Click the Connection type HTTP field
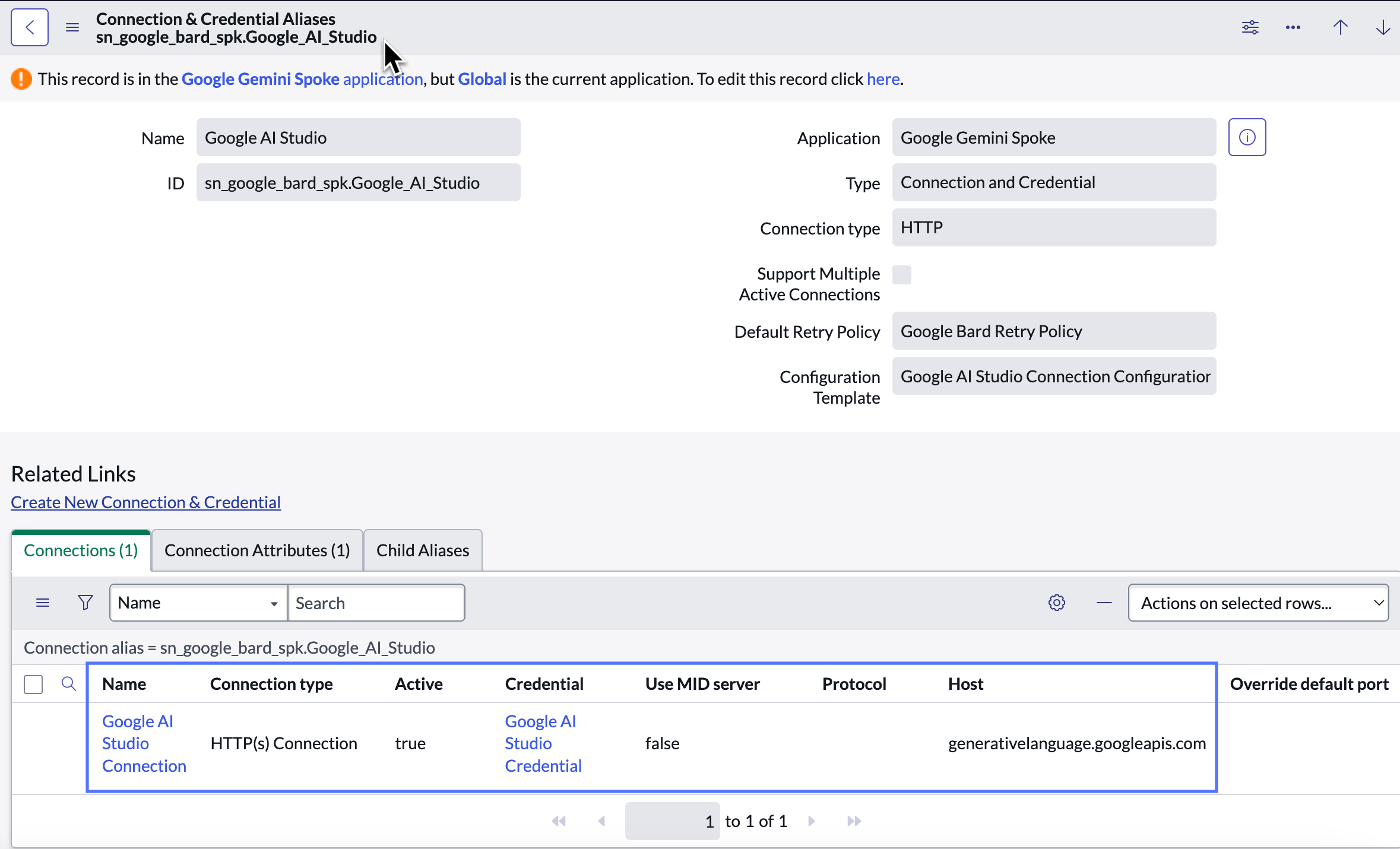Screen dimensions: 1400x849 (x=1054, y=227)
